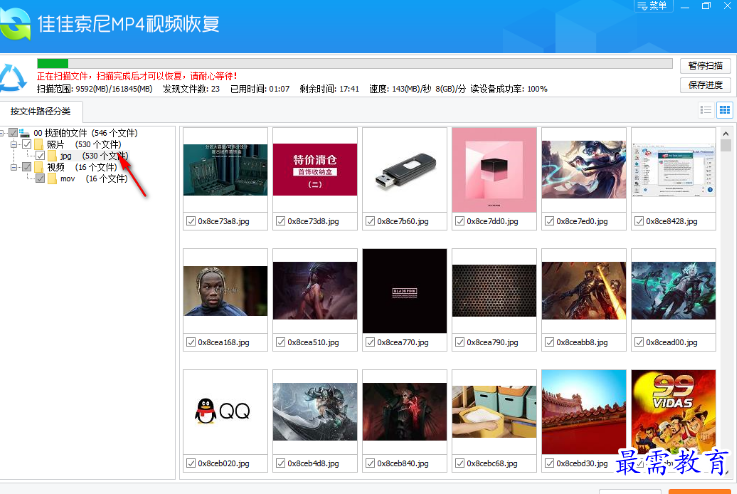Image resolution: width=737 pixels, height=494 pixels.
Task: Click the recycle arrows scan icon
Action: click(13, 78)
